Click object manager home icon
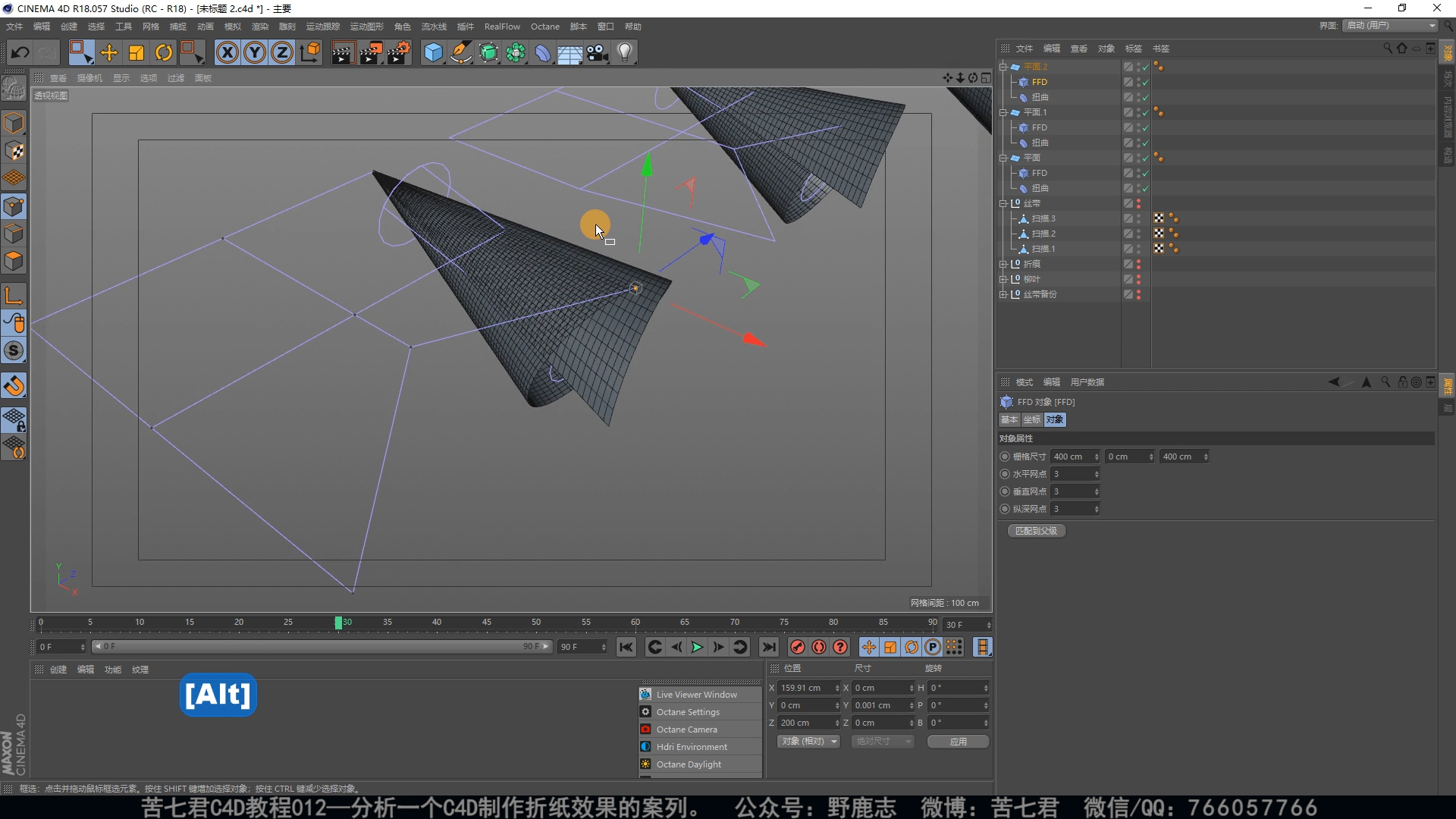Viewport: 1456px width, 819px height. click(1402, 48)
